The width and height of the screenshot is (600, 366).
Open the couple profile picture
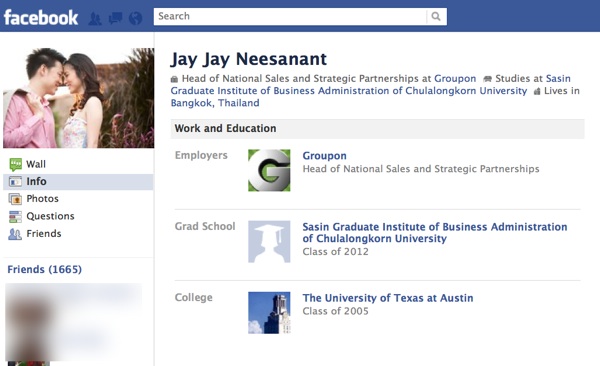pos(79,98)
